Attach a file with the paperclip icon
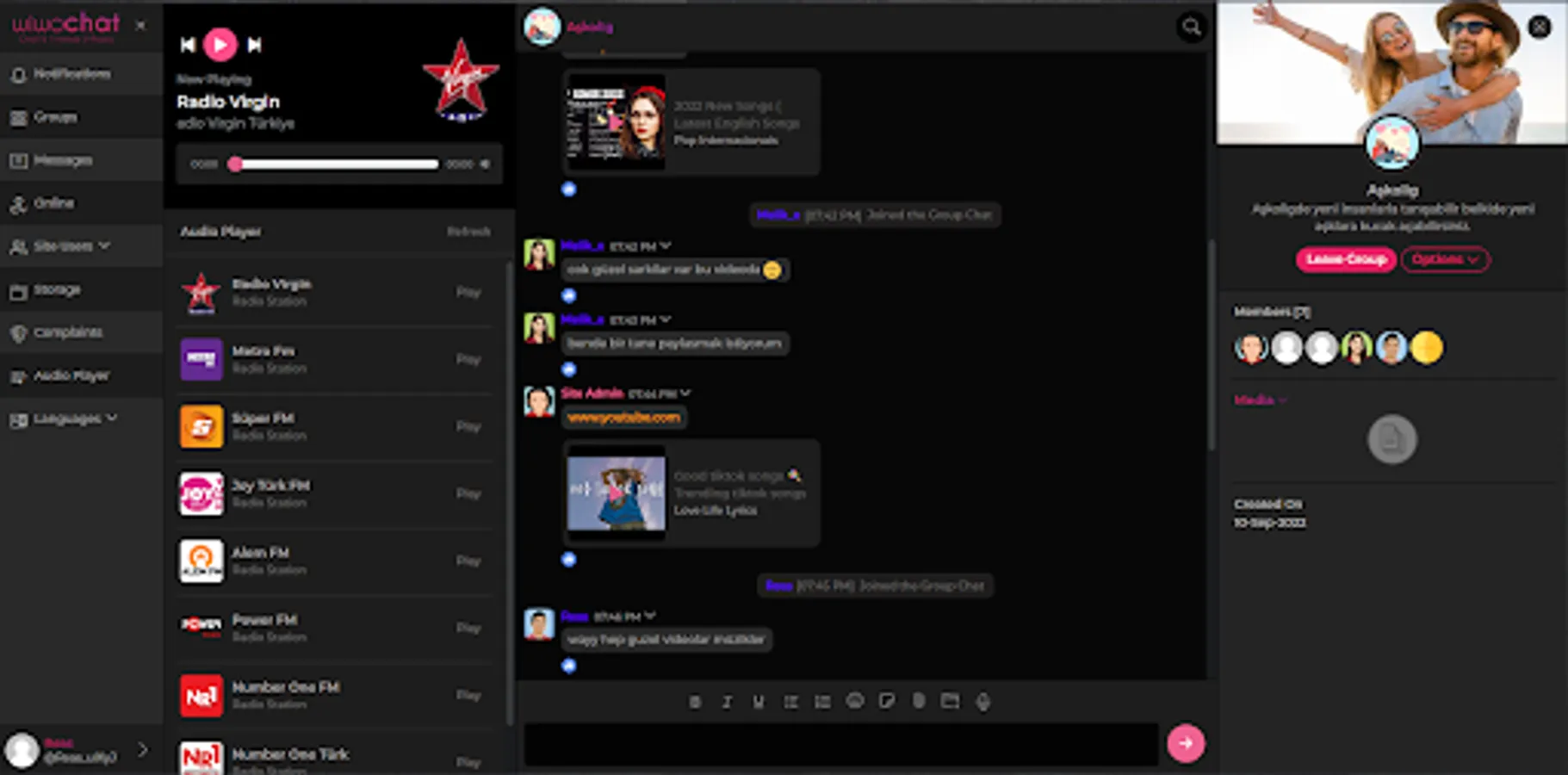This screenshot has height=775, width=1568. (x=919, y=701)
